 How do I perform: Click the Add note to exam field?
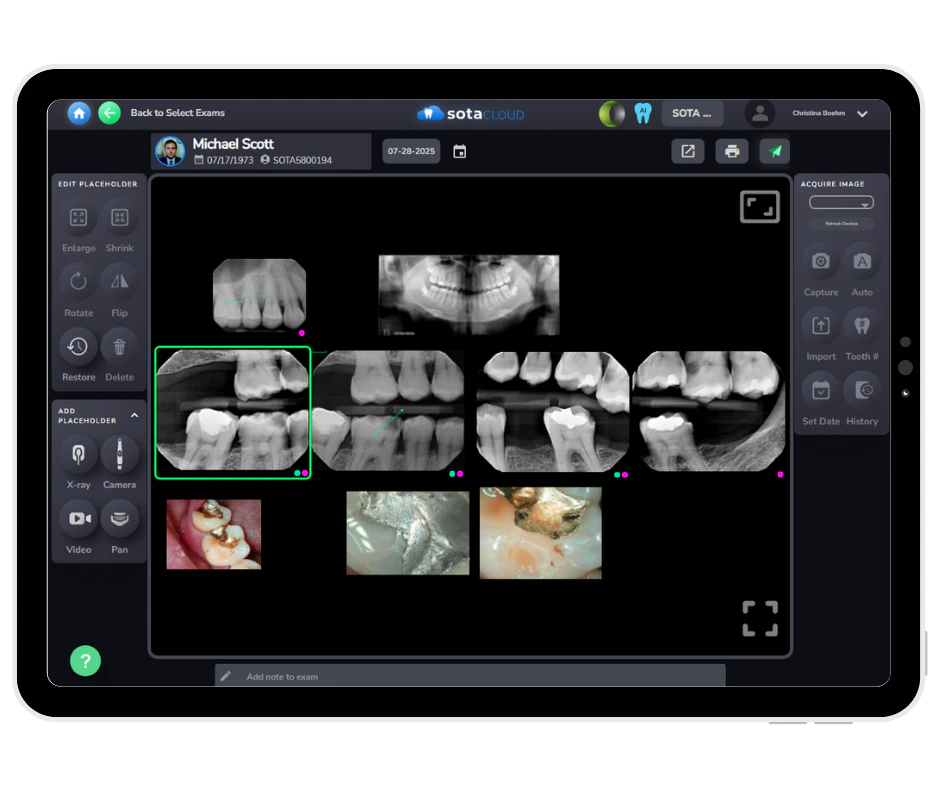pos(470,676)
